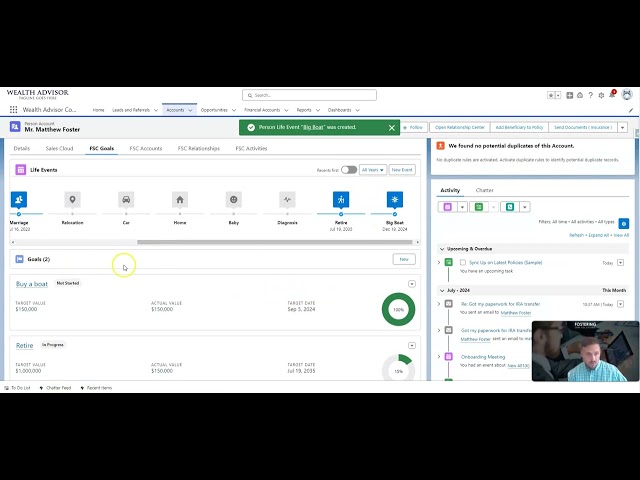Open the Setup gear icon

[601, 95]
